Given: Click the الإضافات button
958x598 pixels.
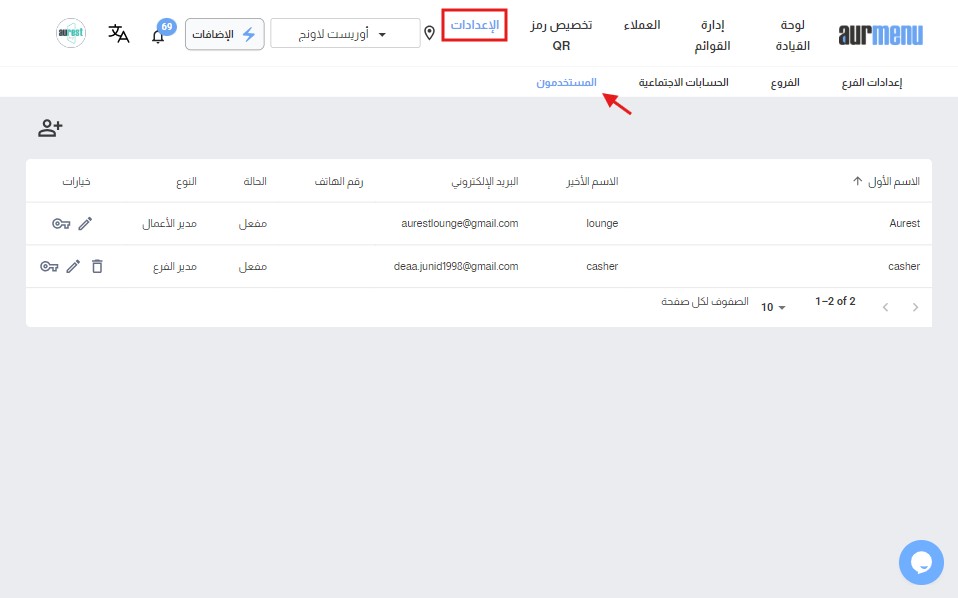Looking at the screenshot, I should [x=225, y=34].
